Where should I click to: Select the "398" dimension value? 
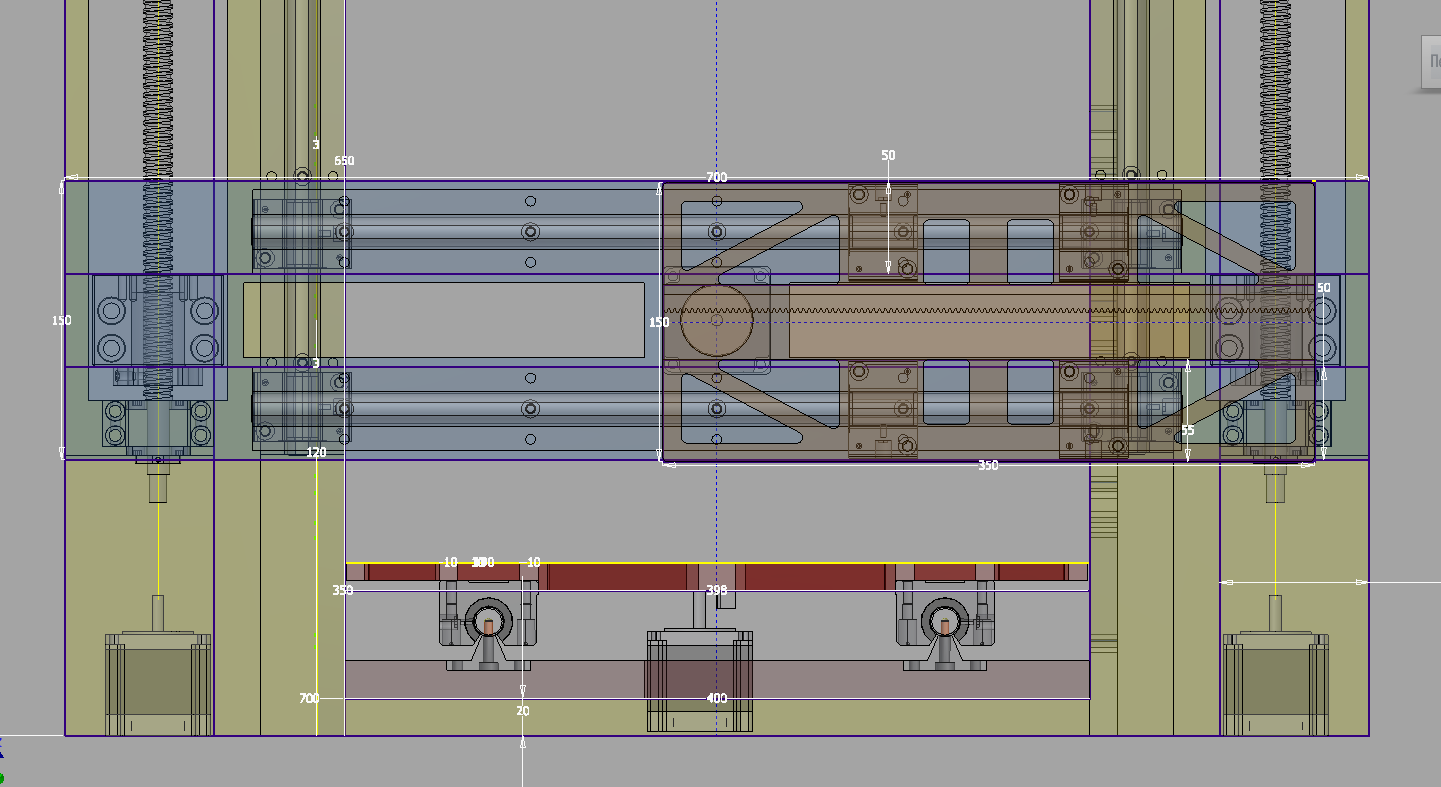[716, 590]
